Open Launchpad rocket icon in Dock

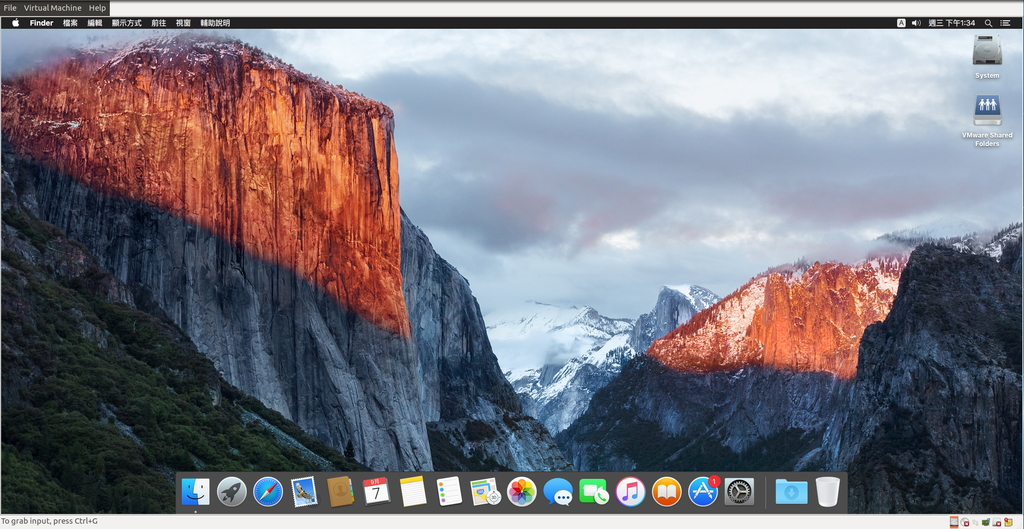tap(231, 492)
